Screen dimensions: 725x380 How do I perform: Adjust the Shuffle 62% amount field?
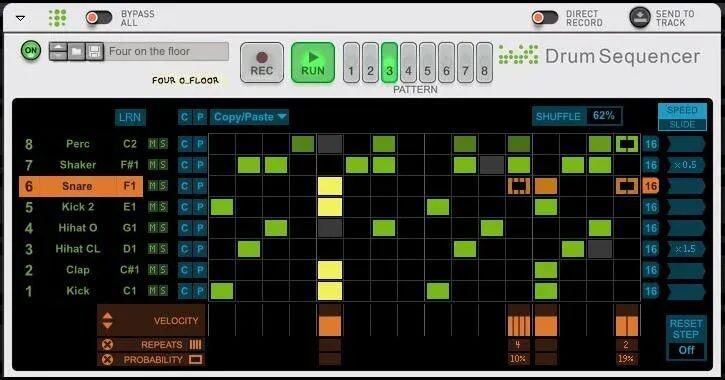pyautogui.click(x=604, y=116)
